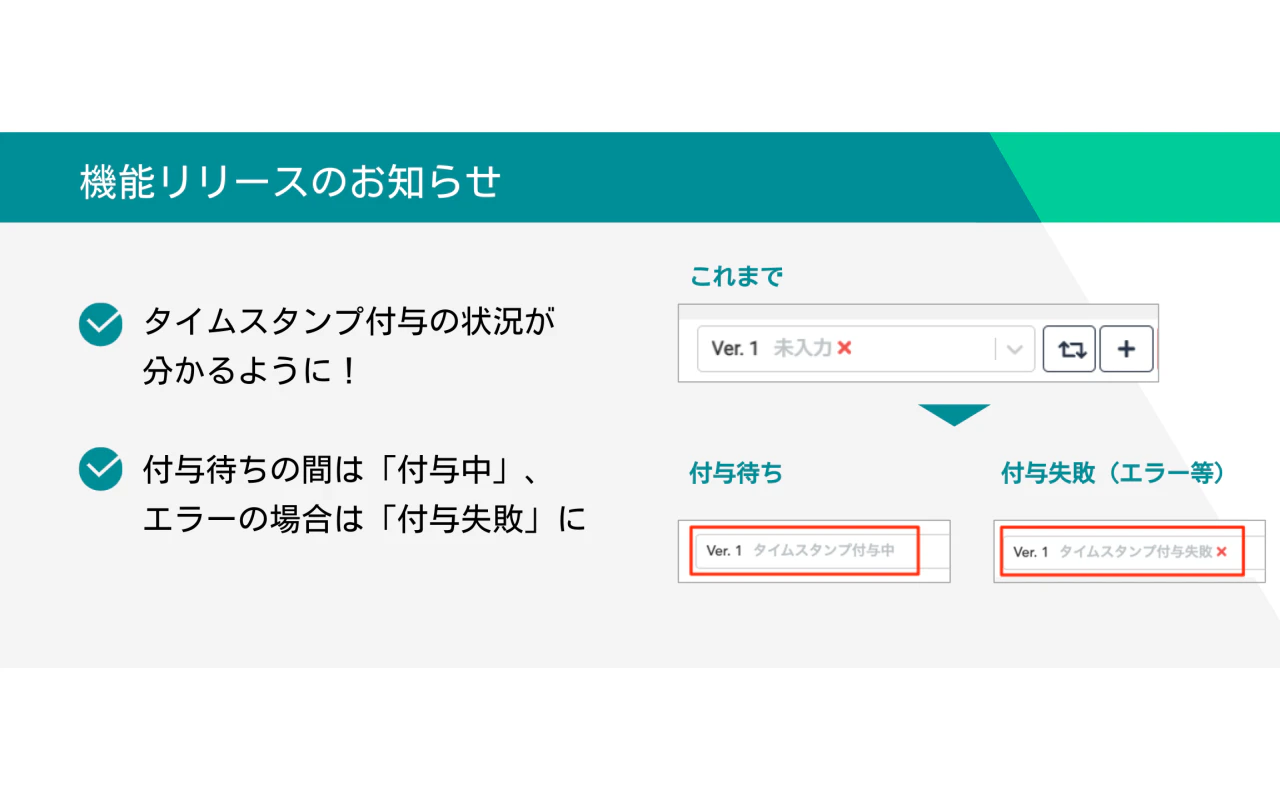Click the エラーの場合は「付与失敗」に text line
The height and width of the screenshot is (800, 1280).
[x=364, y=518]
